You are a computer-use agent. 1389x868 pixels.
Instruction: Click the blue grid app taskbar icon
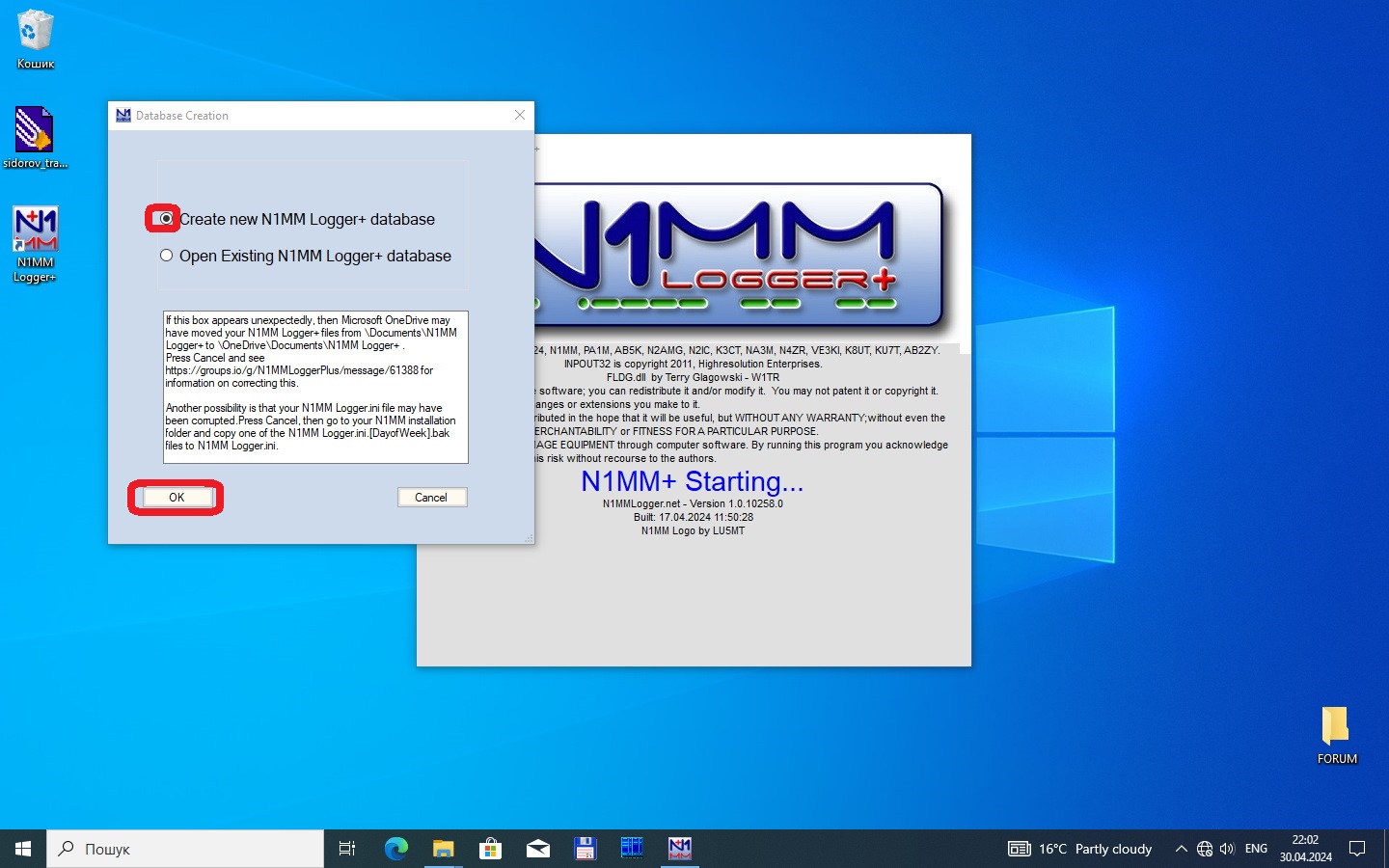click(x=632, y=849)
